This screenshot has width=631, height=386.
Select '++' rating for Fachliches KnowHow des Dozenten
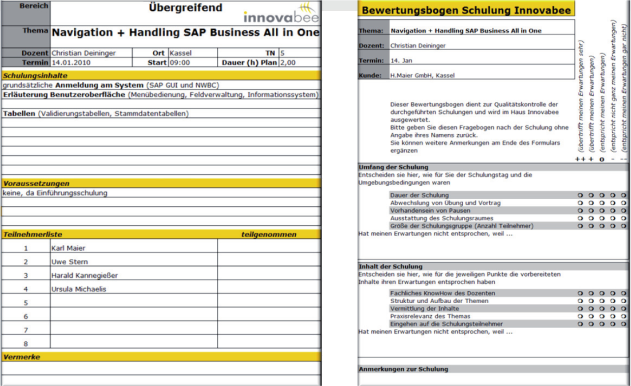click(x=580, y=293)
